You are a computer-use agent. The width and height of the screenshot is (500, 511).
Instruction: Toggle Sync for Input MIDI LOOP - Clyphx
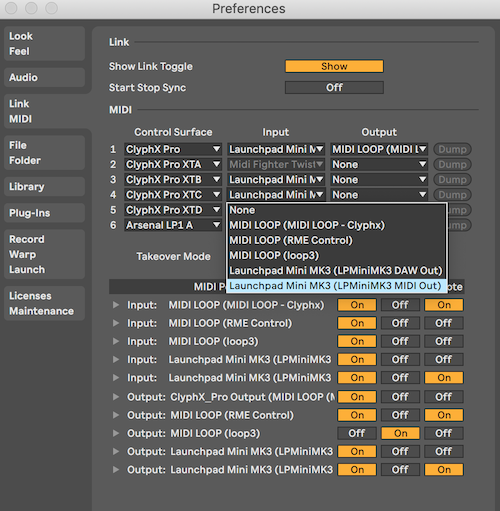point(400,305)
